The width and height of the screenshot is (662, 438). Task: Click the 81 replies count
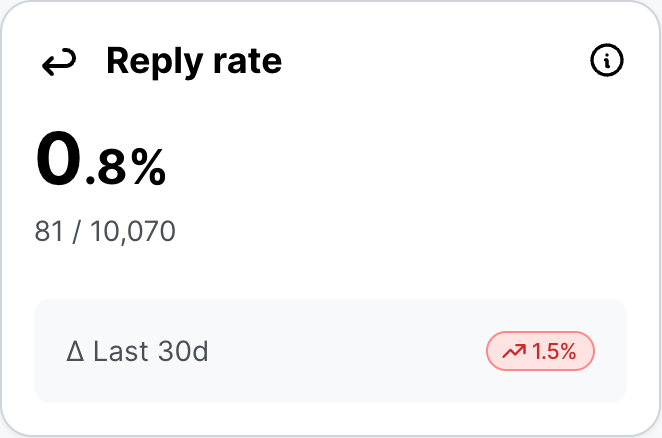(49, 232)
